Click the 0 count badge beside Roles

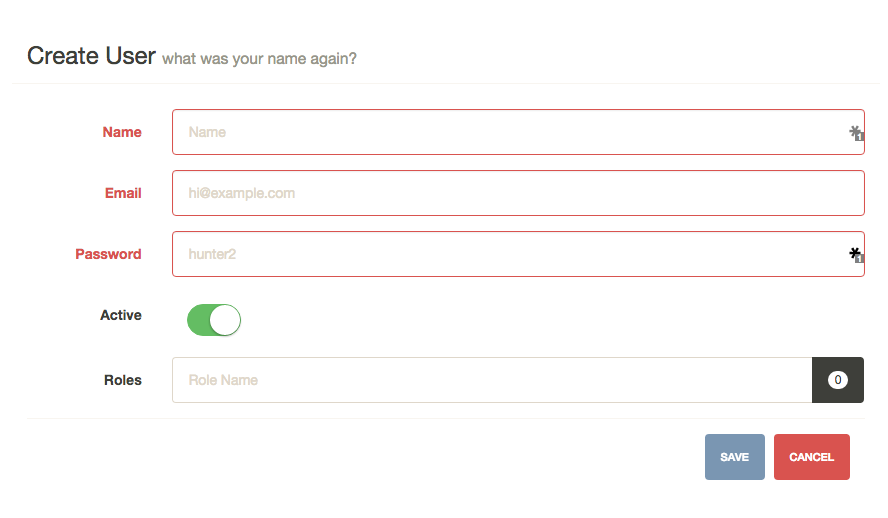838,380
